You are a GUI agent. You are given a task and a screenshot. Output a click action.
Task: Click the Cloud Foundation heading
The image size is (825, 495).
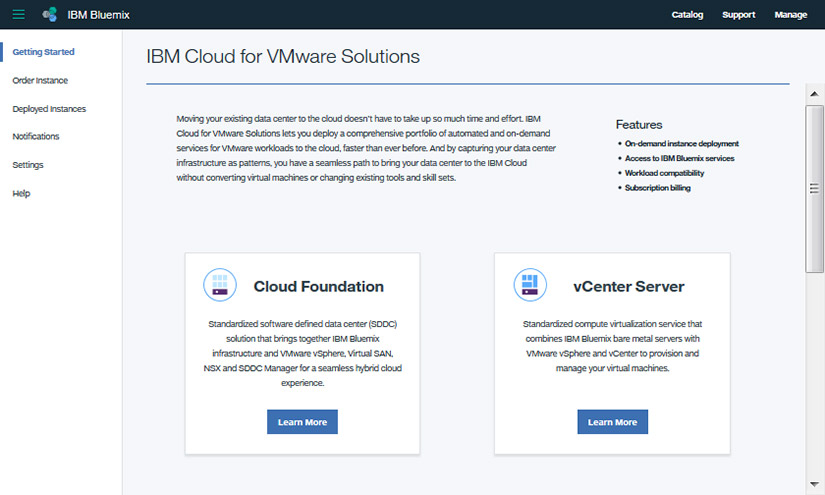[319, 286]
